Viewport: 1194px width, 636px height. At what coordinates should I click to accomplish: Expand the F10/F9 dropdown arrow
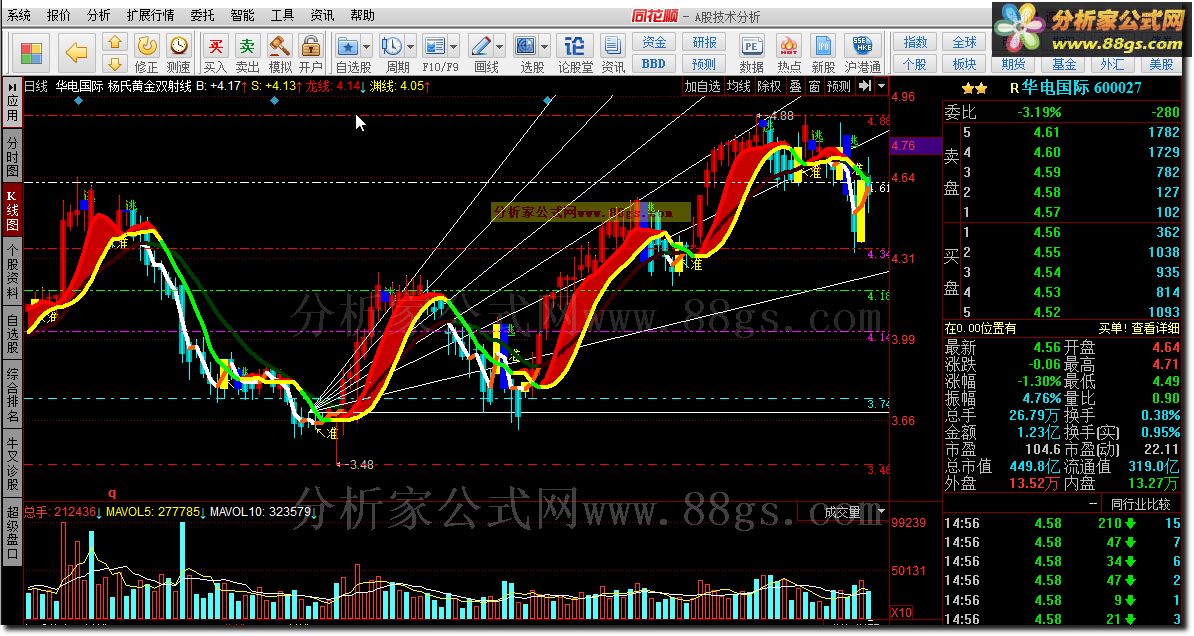pyautogui.click(x=454, y=46)
